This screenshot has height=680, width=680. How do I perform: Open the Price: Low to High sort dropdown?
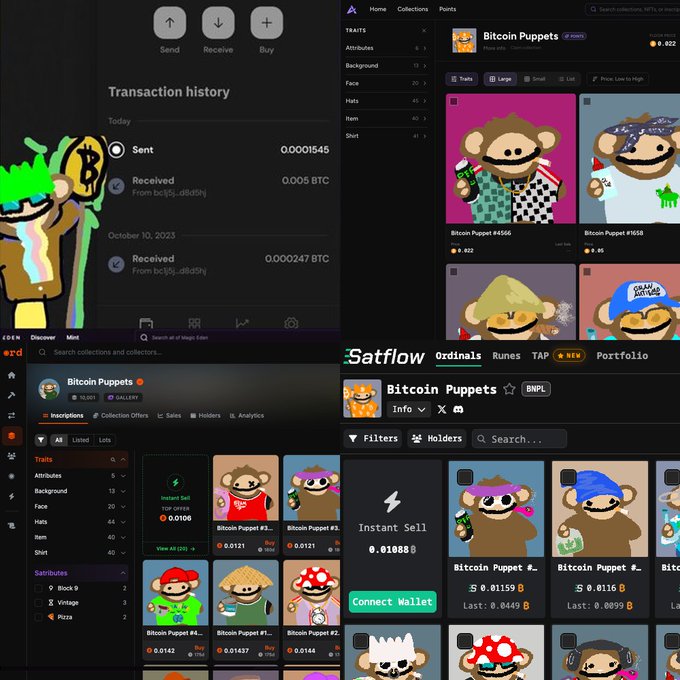point(618,79)
